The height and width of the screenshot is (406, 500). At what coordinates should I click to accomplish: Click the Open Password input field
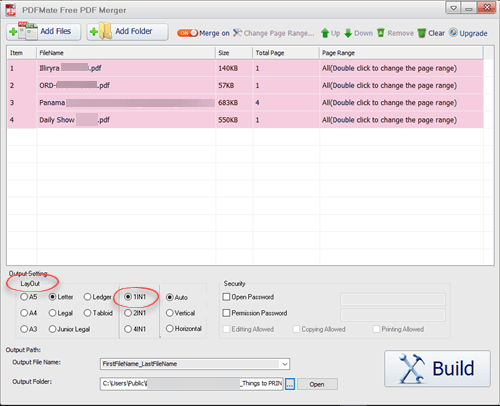pos(393,299)
